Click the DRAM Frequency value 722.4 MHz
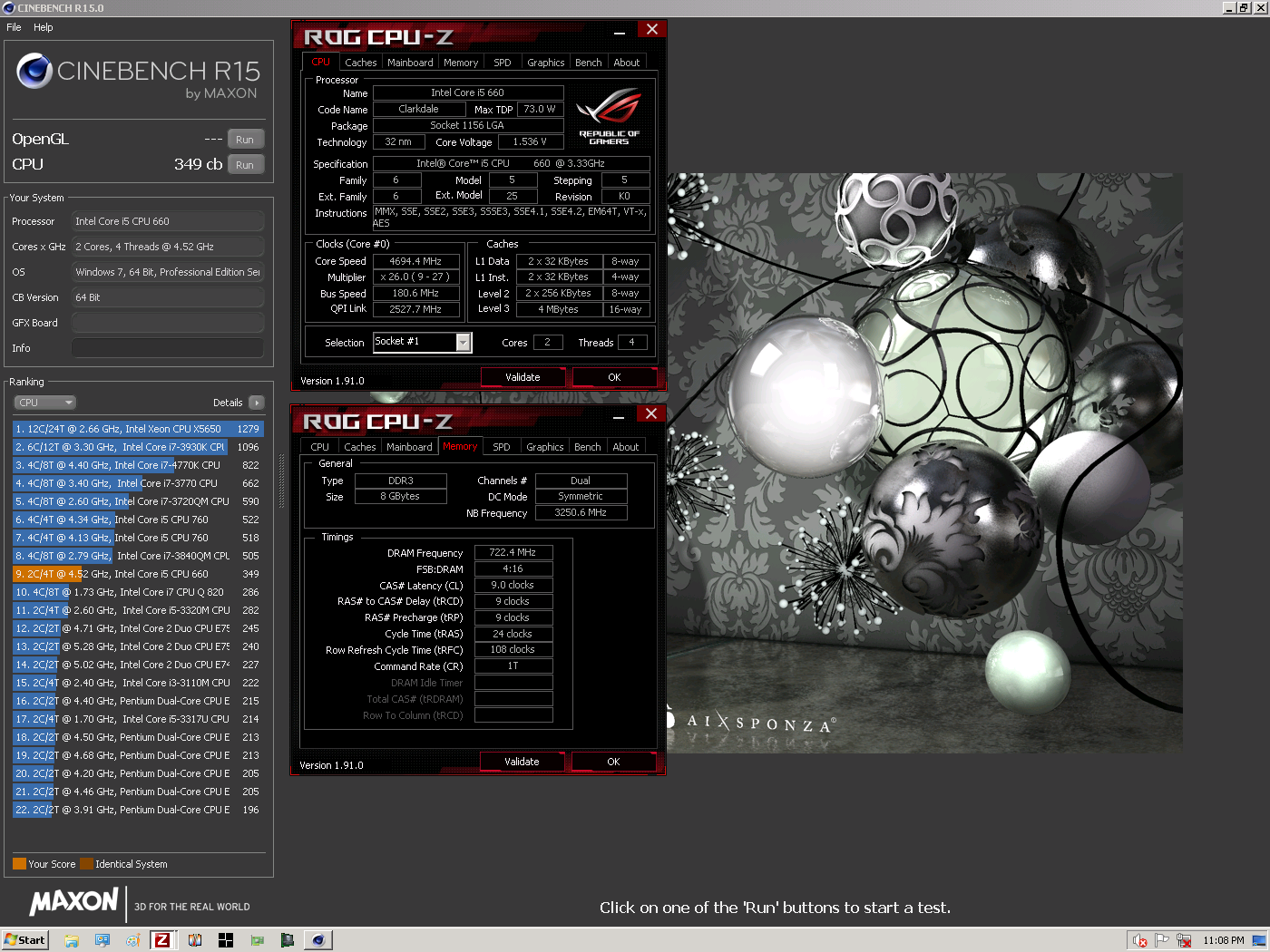The image size is (1270, 952). (x=513, y=552)
